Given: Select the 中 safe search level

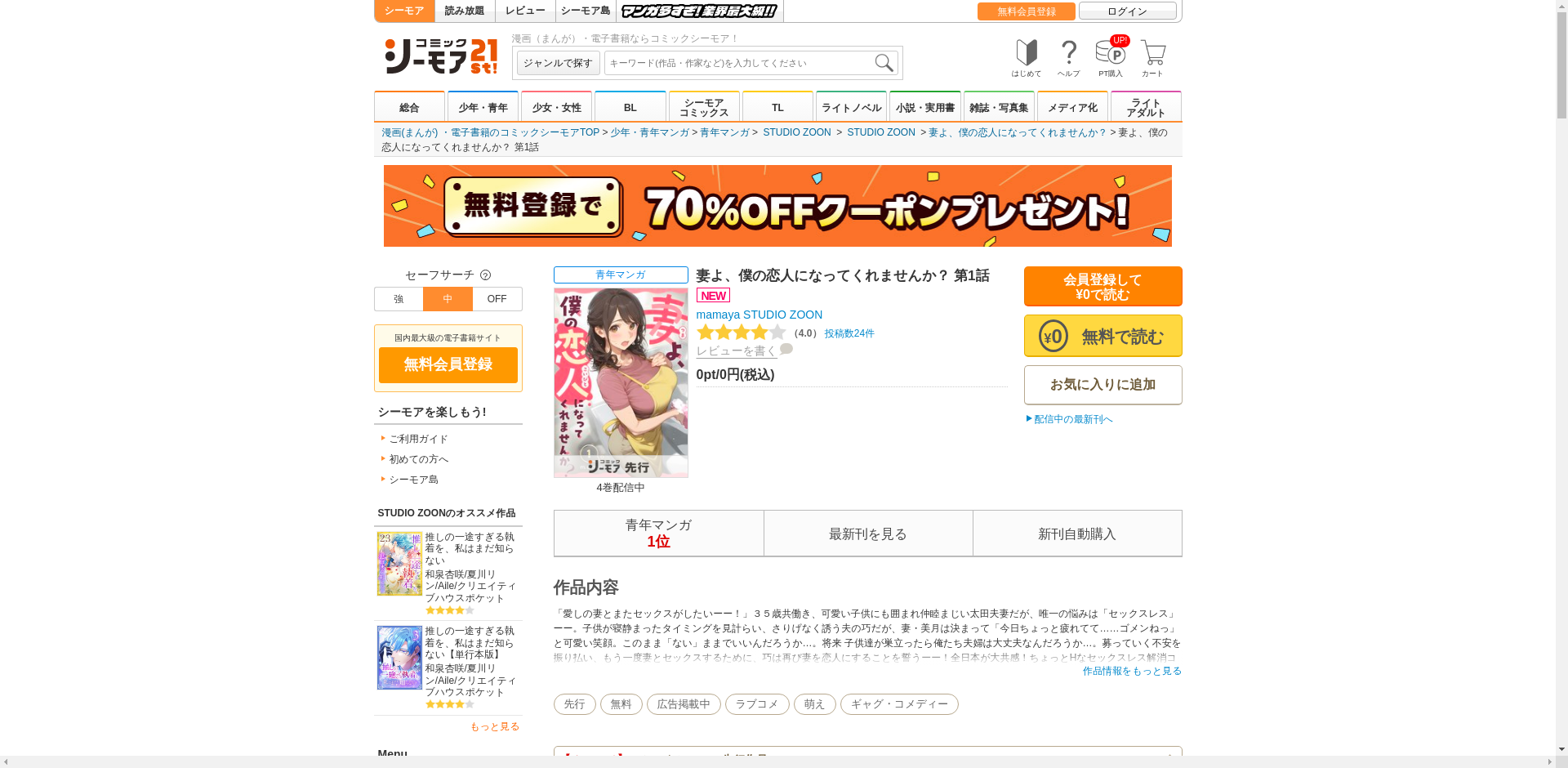Looking at the screenshot, I should 448,298.
